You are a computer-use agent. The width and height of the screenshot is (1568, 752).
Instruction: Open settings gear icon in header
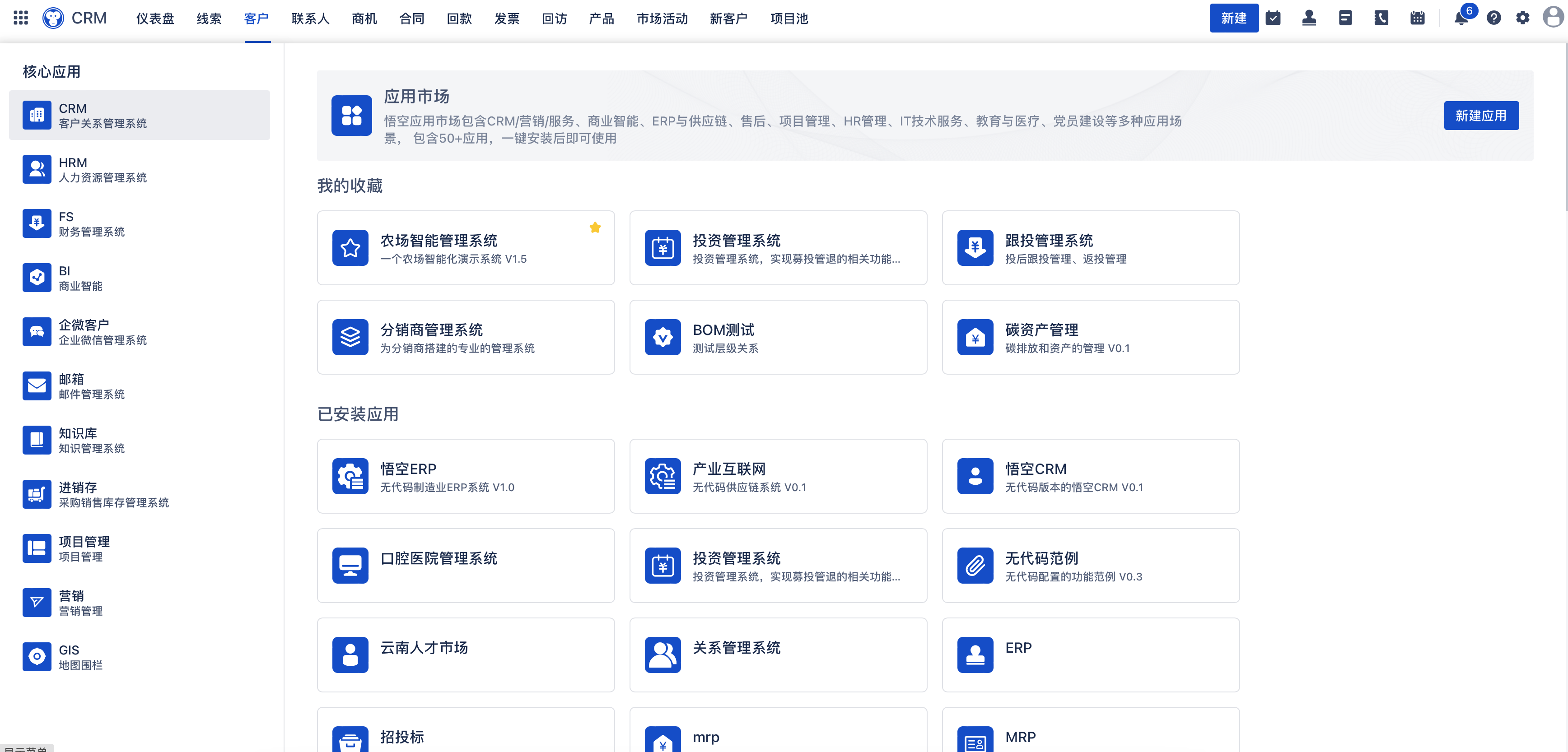pos(1522,18)
